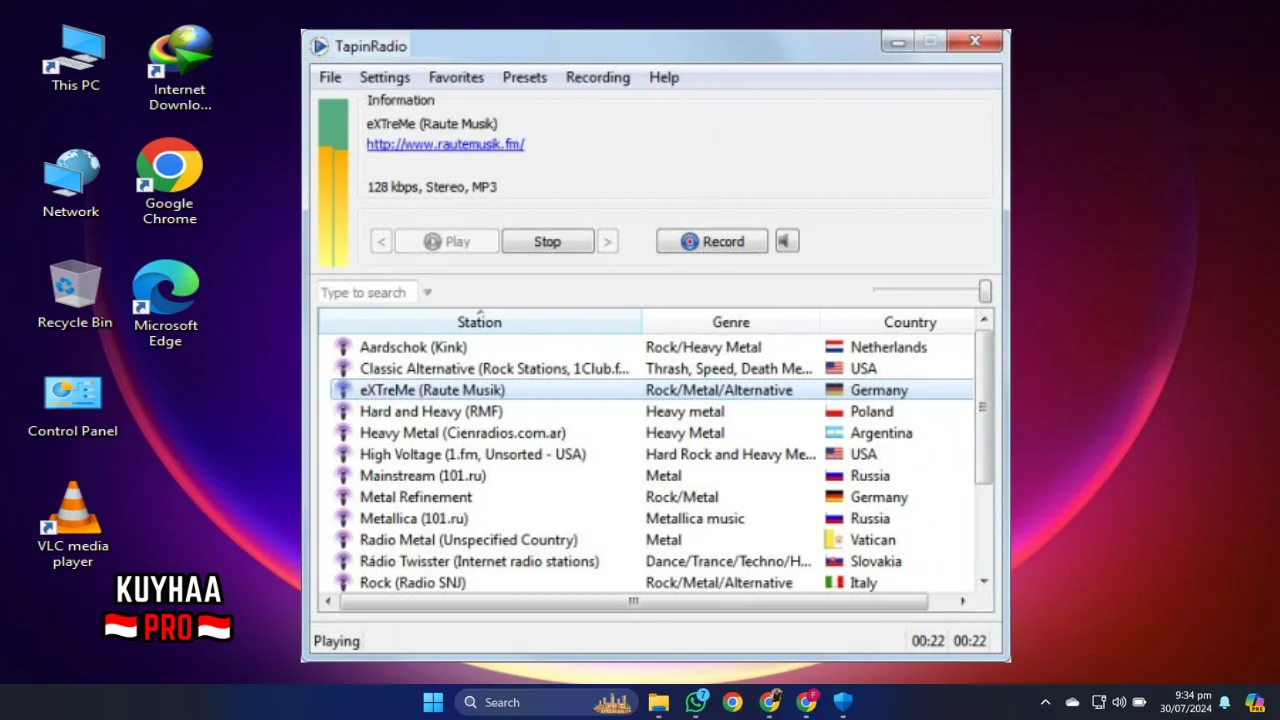Screen dimensions: 1280x720
Task: Select Classic Alternative station row
Action: pos(651,368)
